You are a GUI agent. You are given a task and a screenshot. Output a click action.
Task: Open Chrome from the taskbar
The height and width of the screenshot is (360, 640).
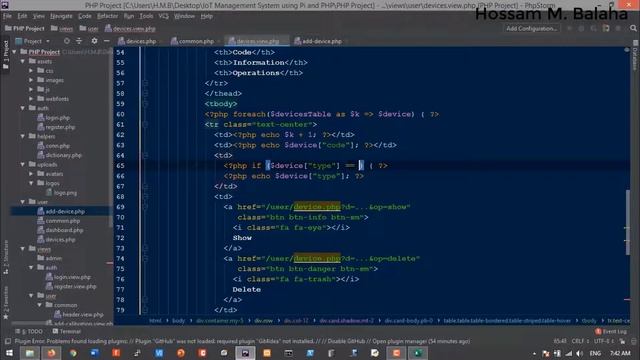pos(73,353)
